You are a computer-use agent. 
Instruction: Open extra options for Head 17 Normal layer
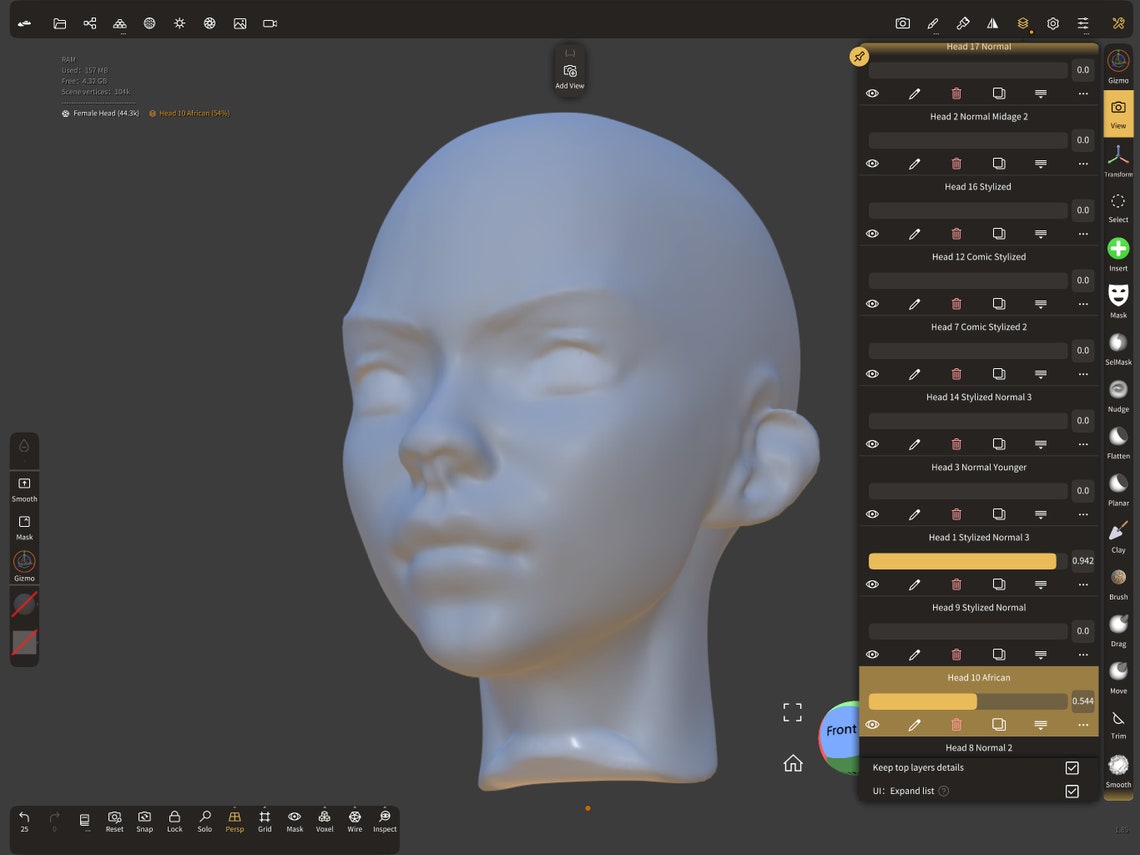1082,93
